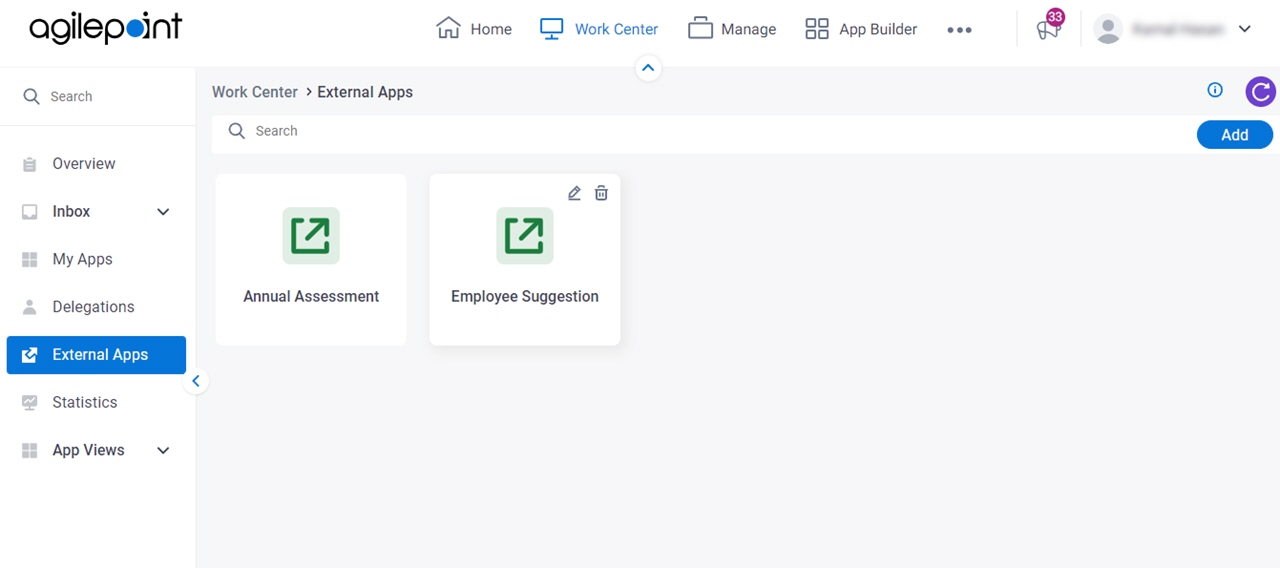Open the Home menu item

474,29
